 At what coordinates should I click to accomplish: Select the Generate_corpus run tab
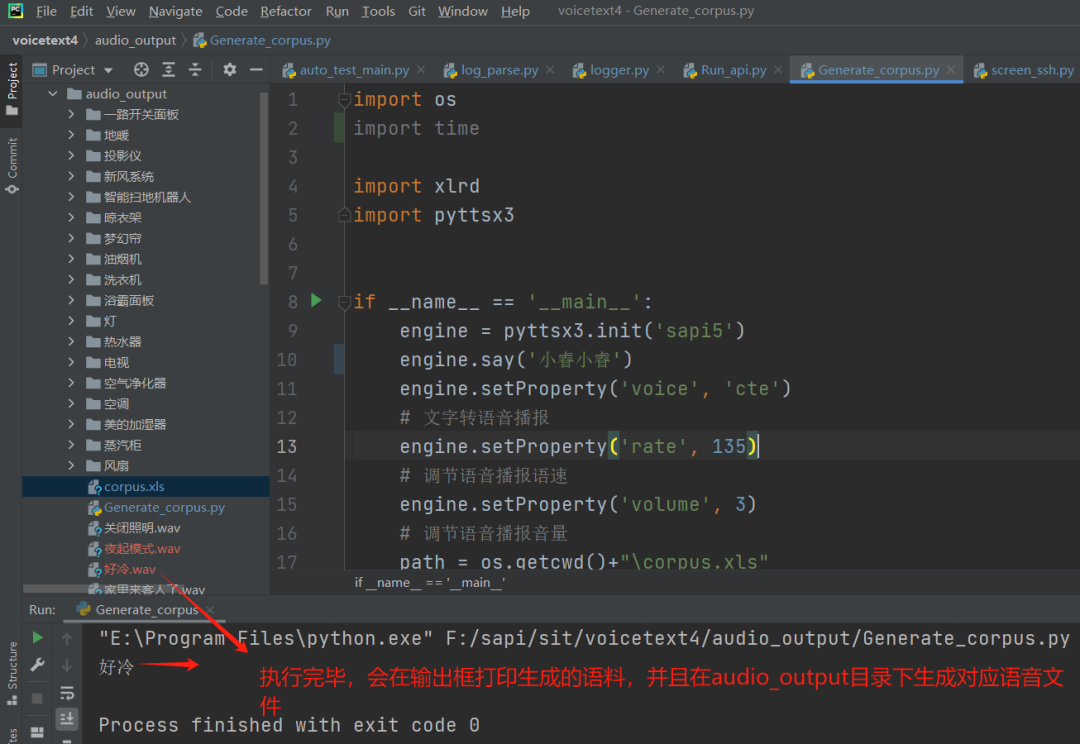(x=146, y=610)
